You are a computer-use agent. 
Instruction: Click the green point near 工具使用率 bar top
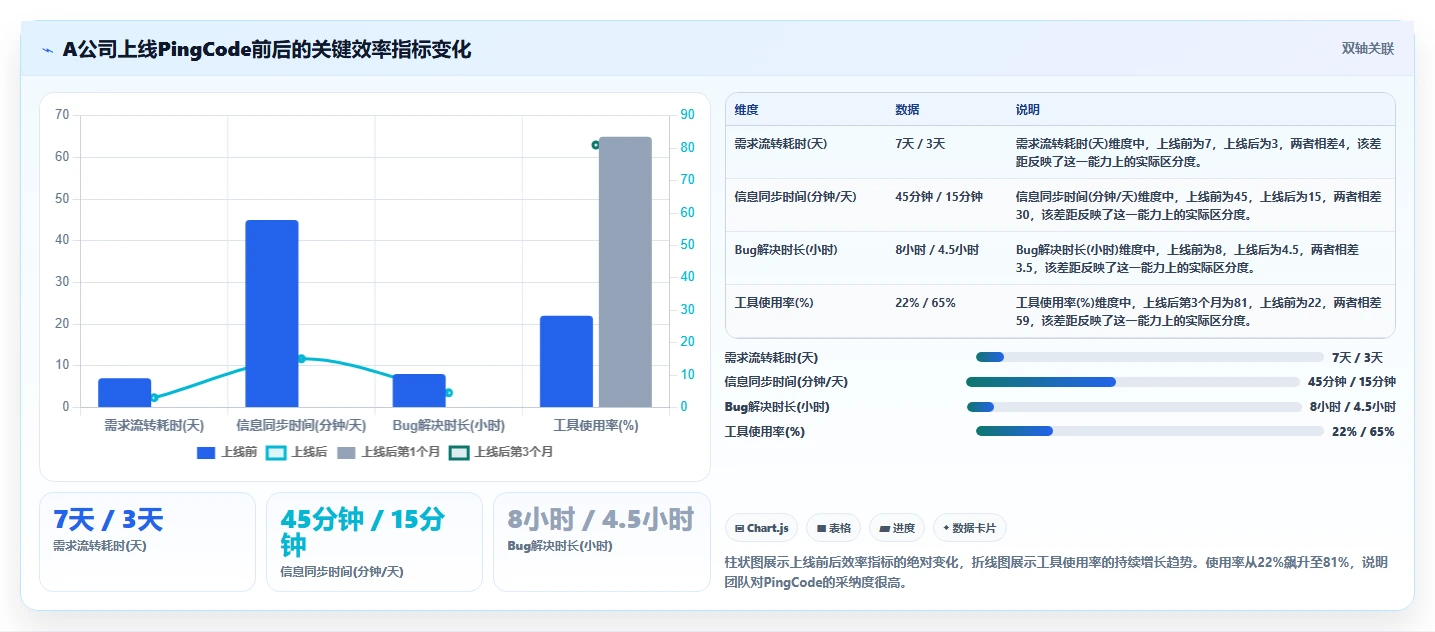[596, 145]
